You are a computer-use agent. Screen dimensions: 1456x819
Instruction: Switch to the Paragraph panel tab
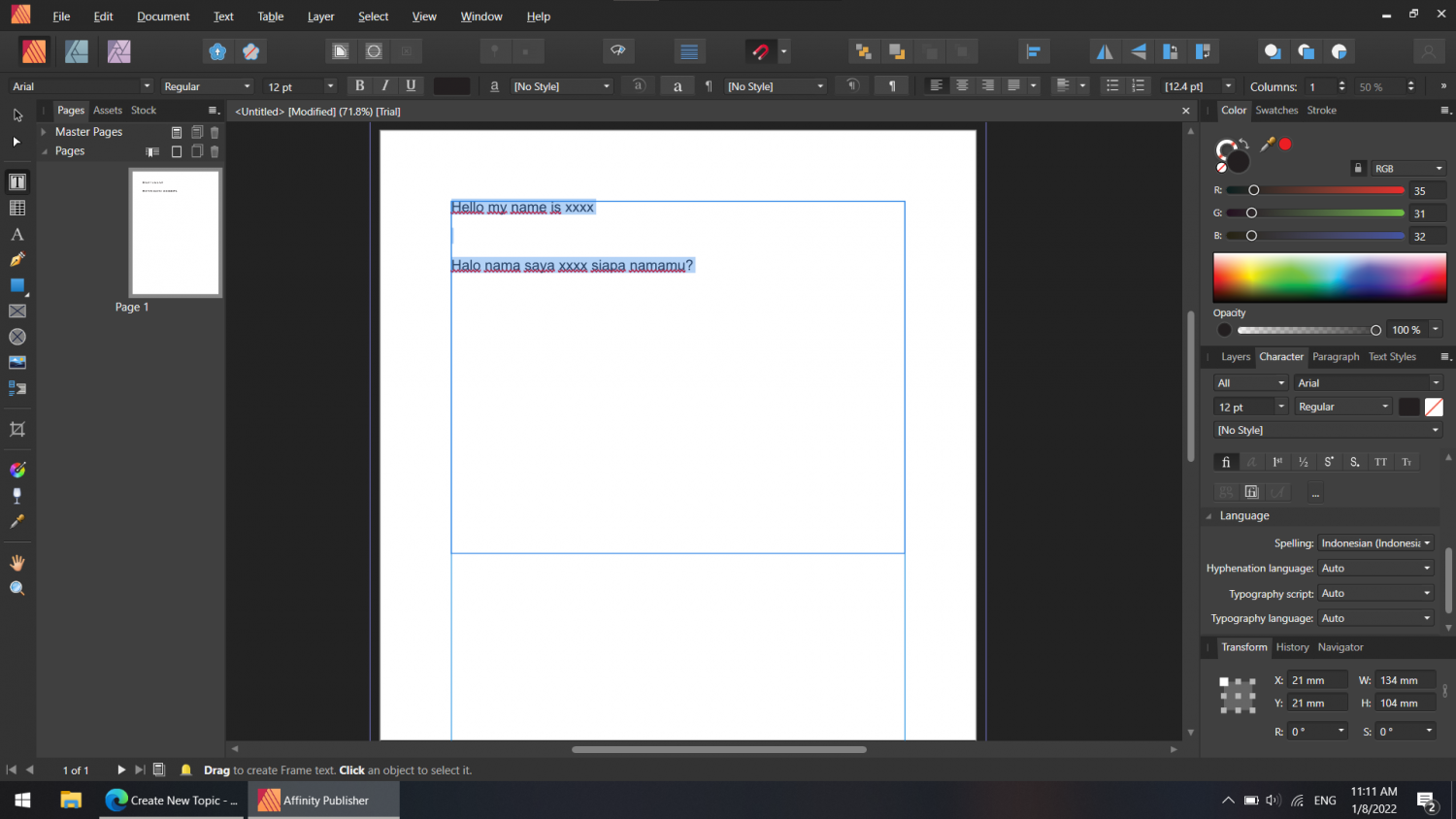coord(1336,356)
